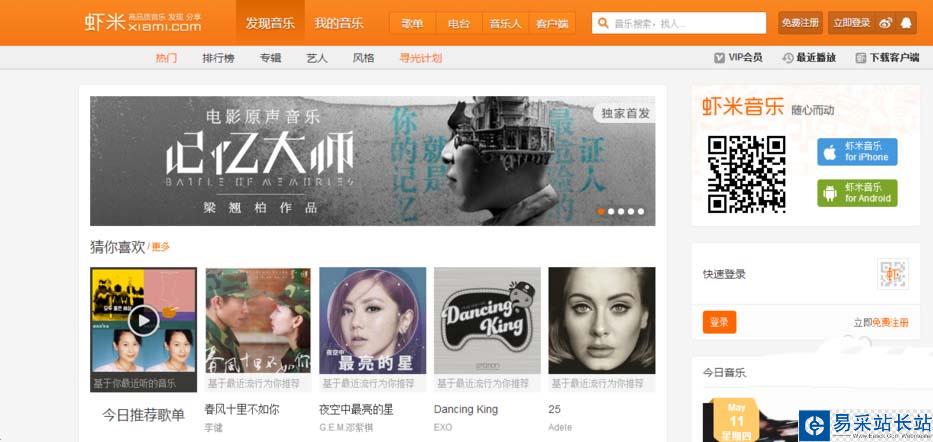The image size is (933, 442).
Task: Click the music search input field
Action: pyautogui.click(x=678, y=23)
